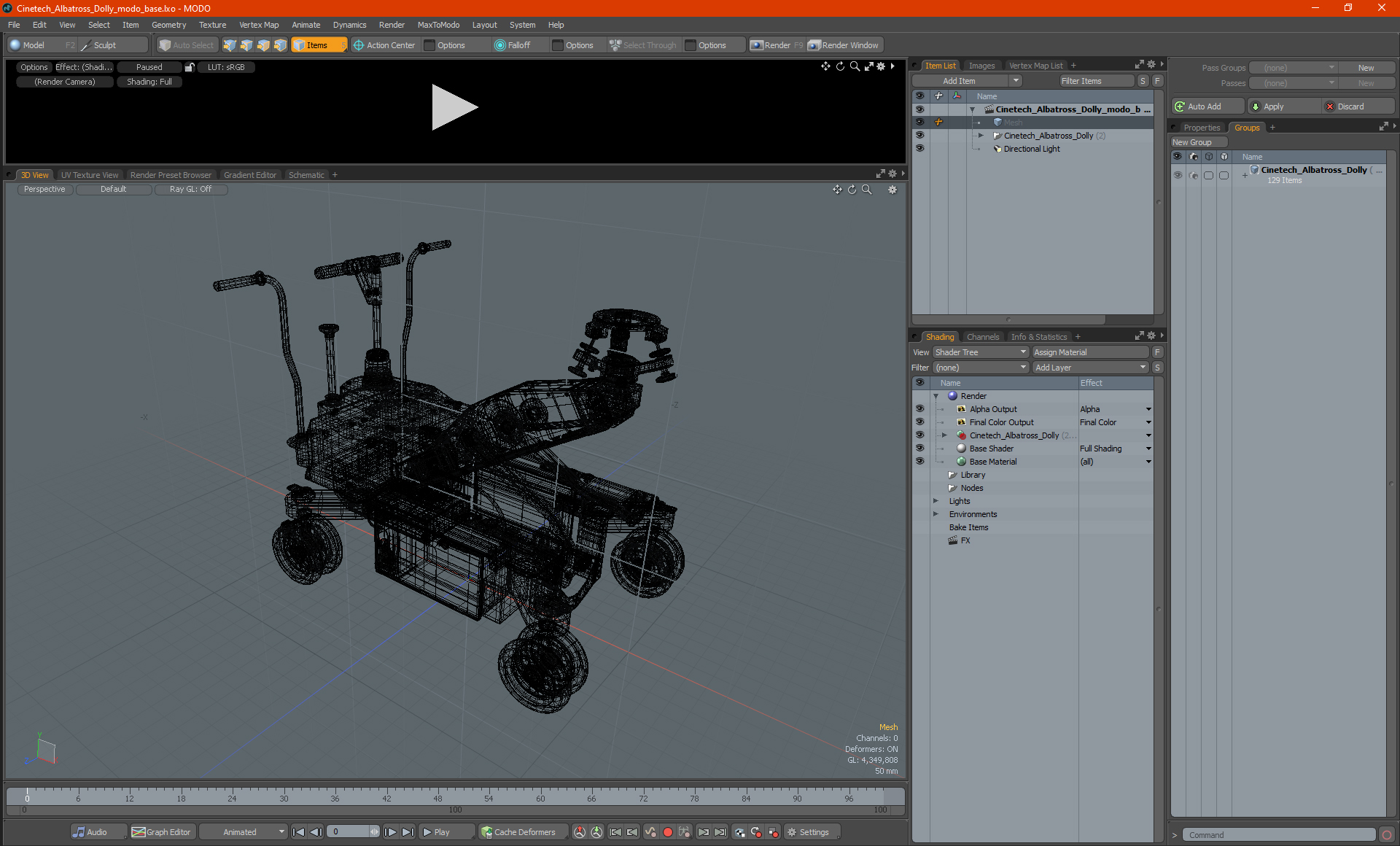Toggle visibility of Mesh item
The height and width of the screenshot is (846, 1400).
coord(919,123)
